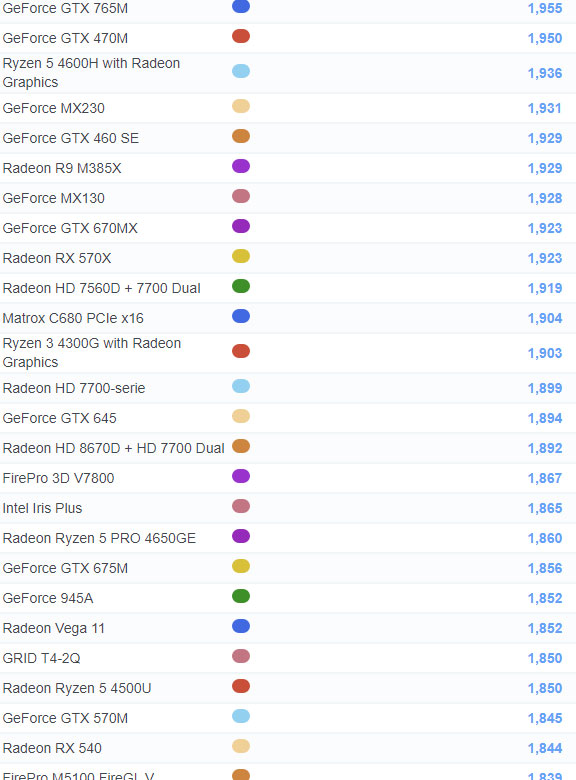
Task: Select Radeon HD 7700-serie
Action: pos(74,388)
